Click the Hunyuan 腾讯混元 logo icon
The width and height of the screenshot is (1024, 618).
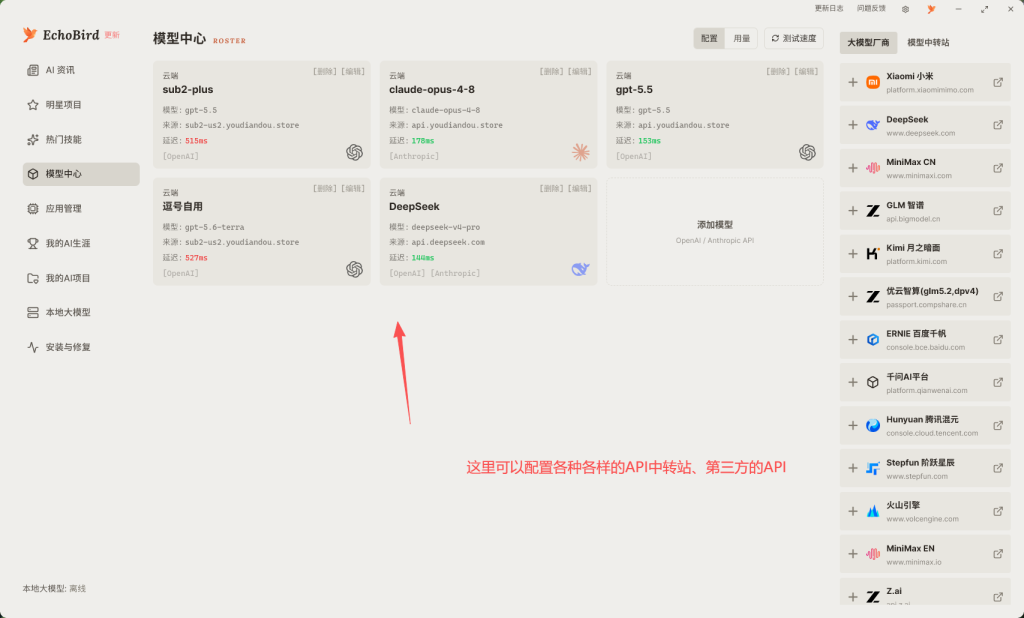(x=872, y=425)
